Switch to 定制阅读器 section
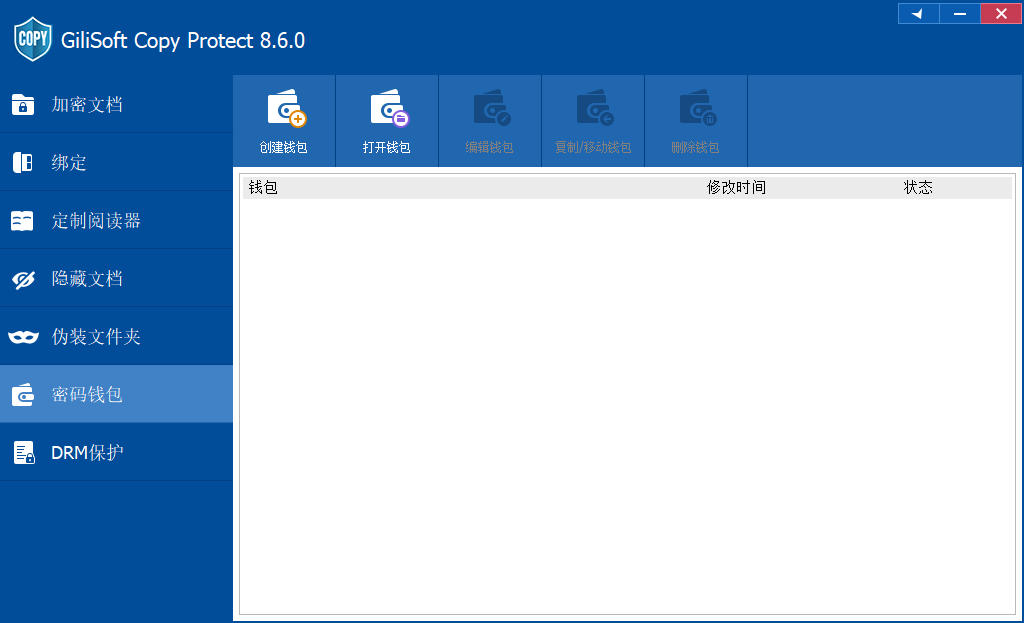The height and width of the screenshot is (623, 1024). pyautogui.click(x=116, y=220)
